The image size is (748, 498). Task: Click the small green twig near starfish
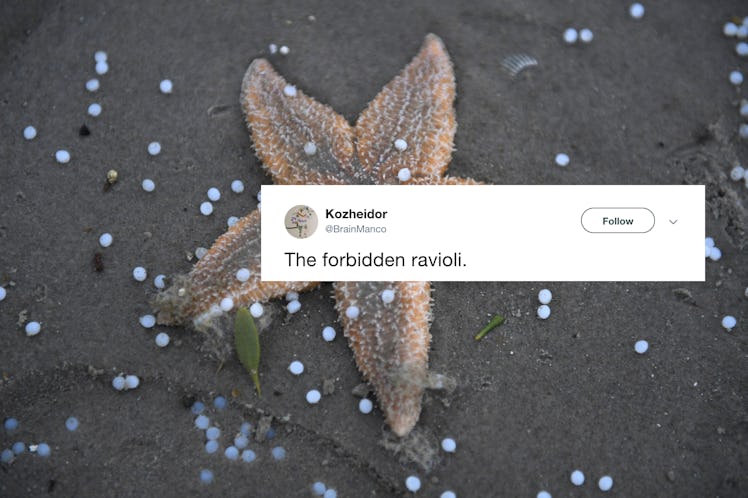coord(489,328)
